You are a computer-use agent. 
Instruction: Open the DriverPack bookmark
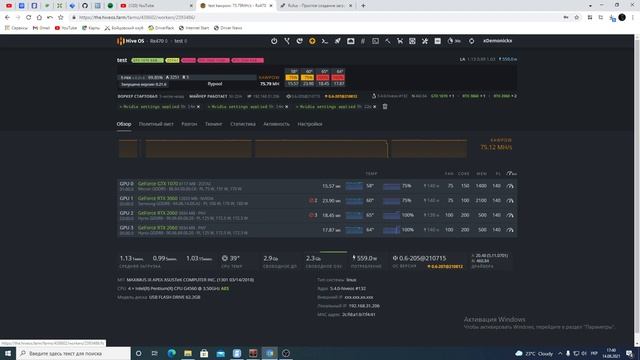[161, 28]
